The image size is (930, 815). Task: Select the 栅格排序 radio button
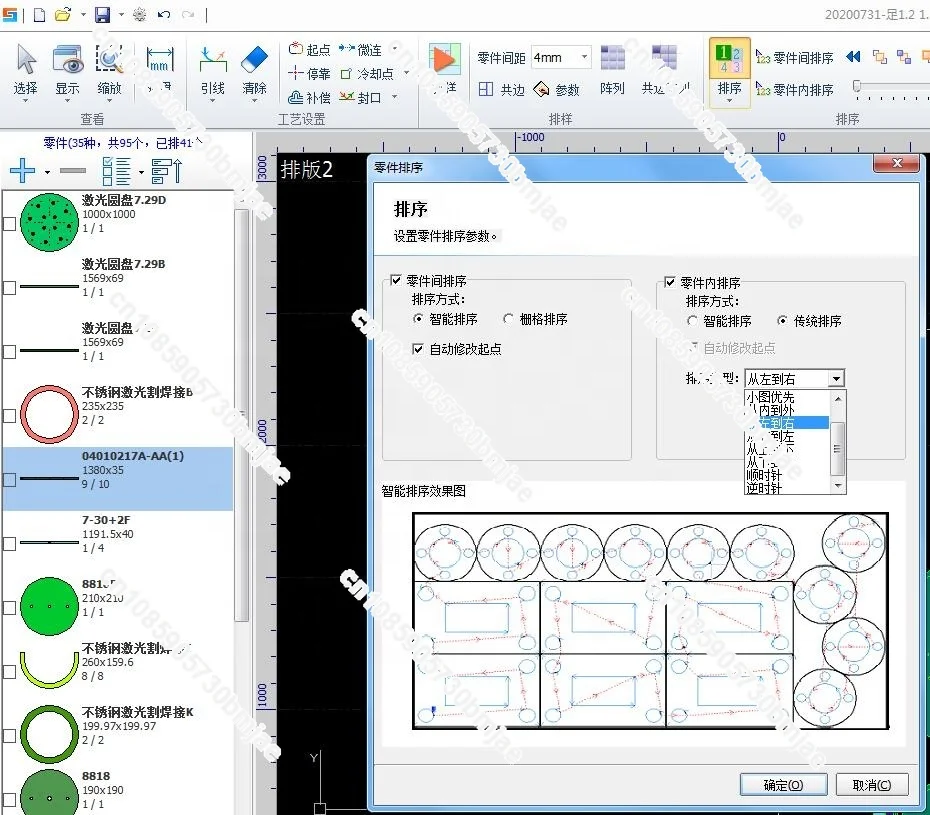click(x=508, y=319)
